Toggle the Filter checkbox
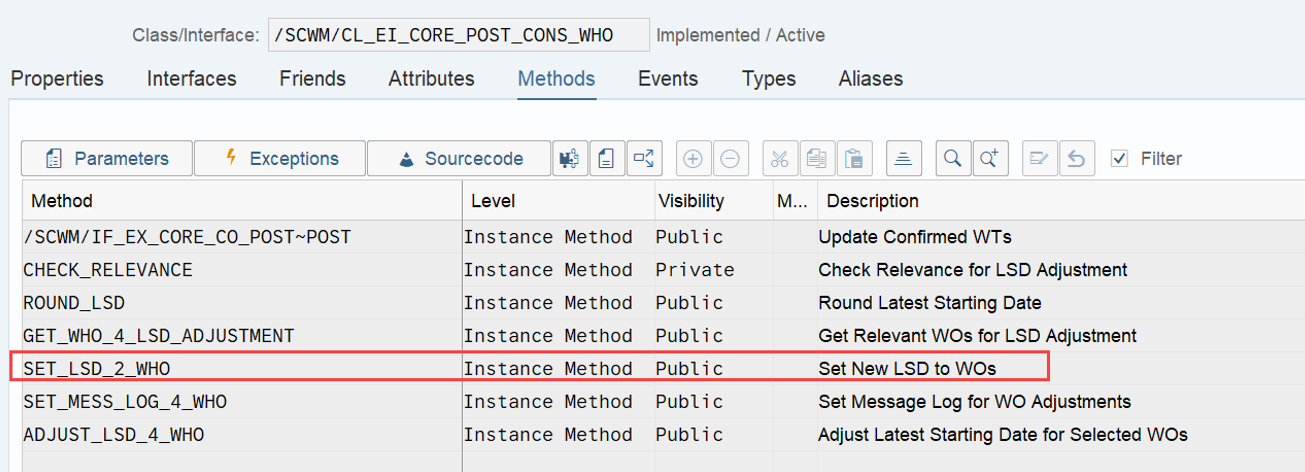This screenshot has width=1305, height=472. (x=1120, y=158)
